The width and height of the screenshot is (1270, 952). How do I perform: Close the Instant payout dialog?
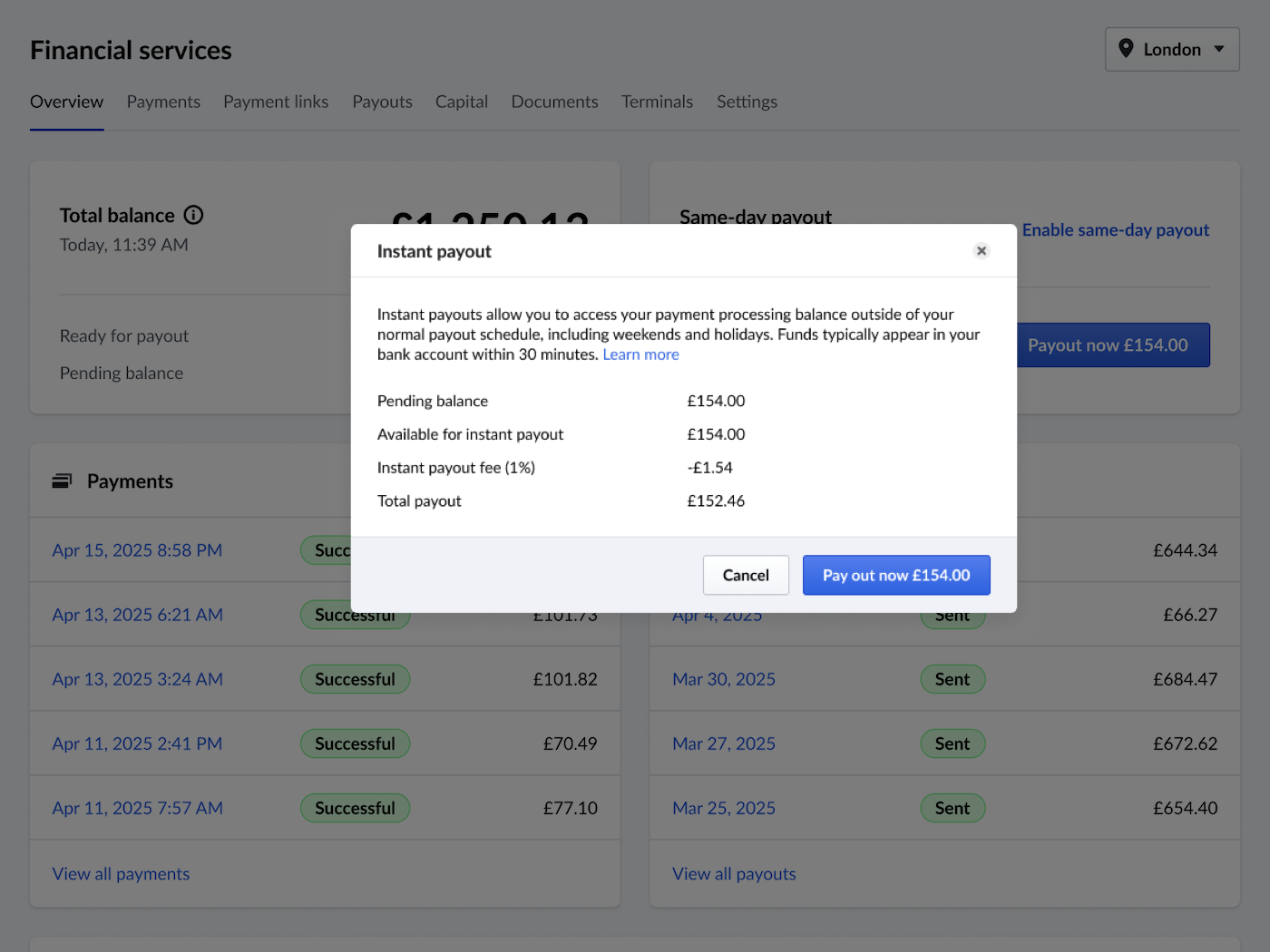click(x=981, y=251)
